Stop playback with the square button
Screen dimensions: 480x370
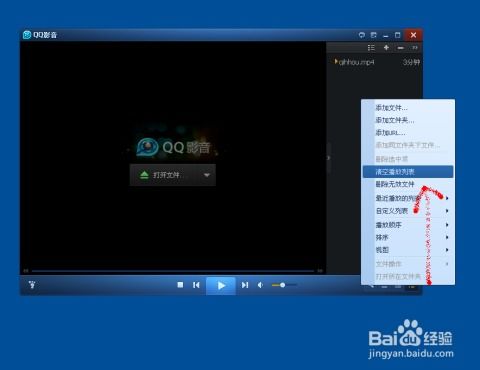(180, 285)
